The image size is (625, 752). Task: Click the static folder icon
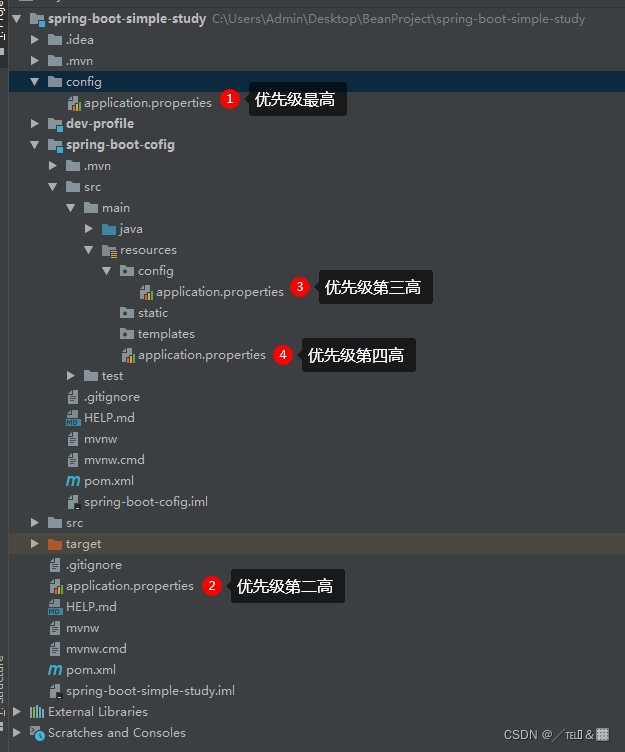pos(127,313)
